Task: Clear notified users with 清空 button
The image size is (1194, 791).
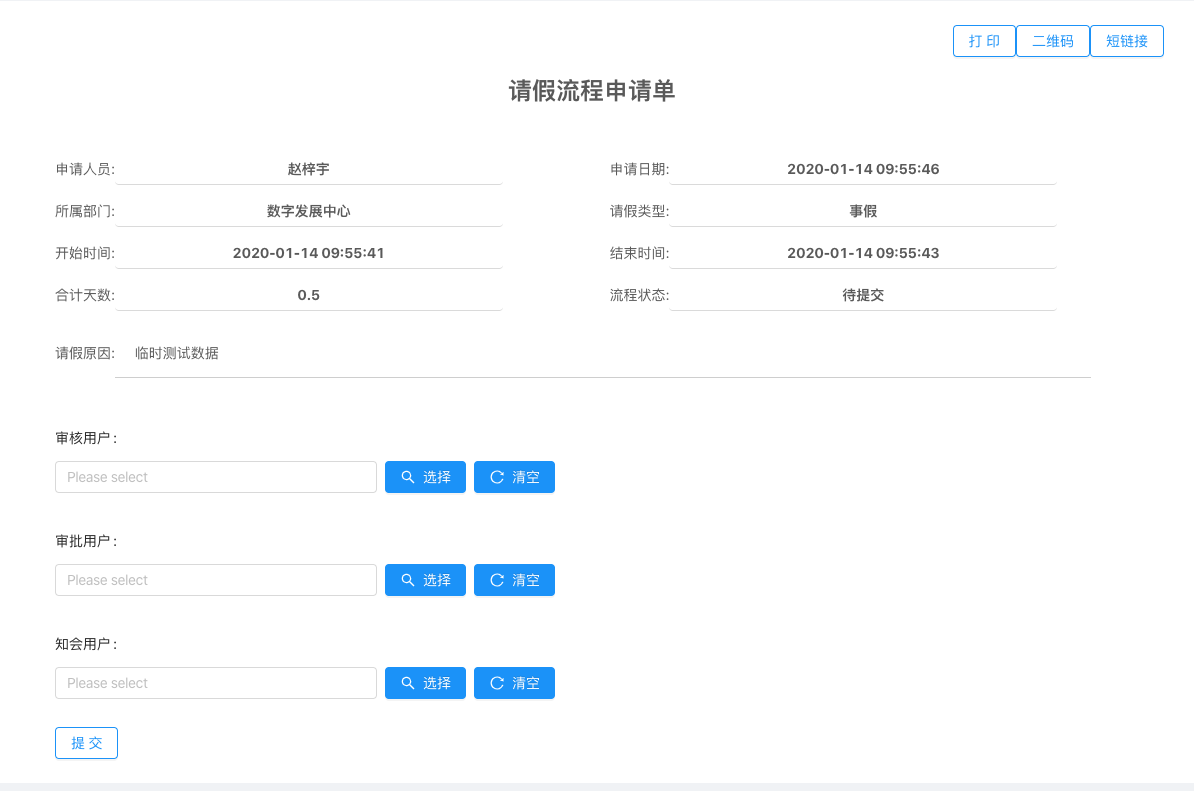Action: point(514,683)
